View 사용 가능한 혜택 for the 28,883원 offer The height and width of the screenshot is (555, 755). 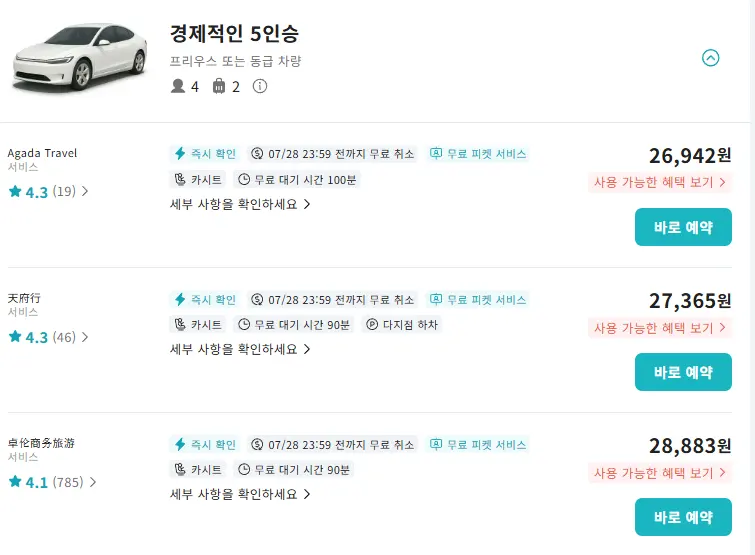tap(660, 473)
